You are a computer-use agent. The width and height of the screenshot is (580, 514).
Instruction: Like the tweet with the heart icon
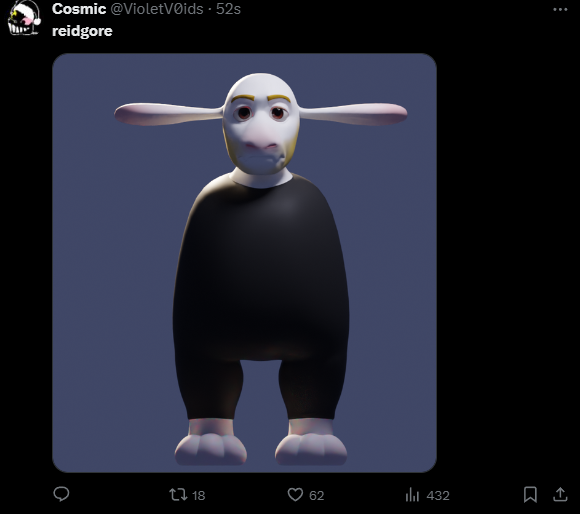pyautogui.click(x=295, y=495)
